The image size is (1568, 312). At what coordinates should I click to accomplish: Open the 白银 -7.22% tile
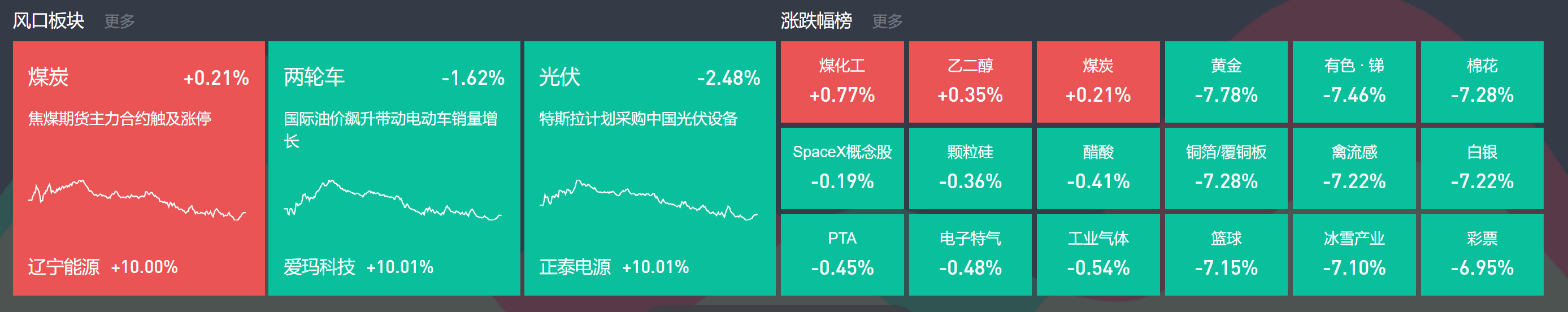click(x=1482, y=168)
